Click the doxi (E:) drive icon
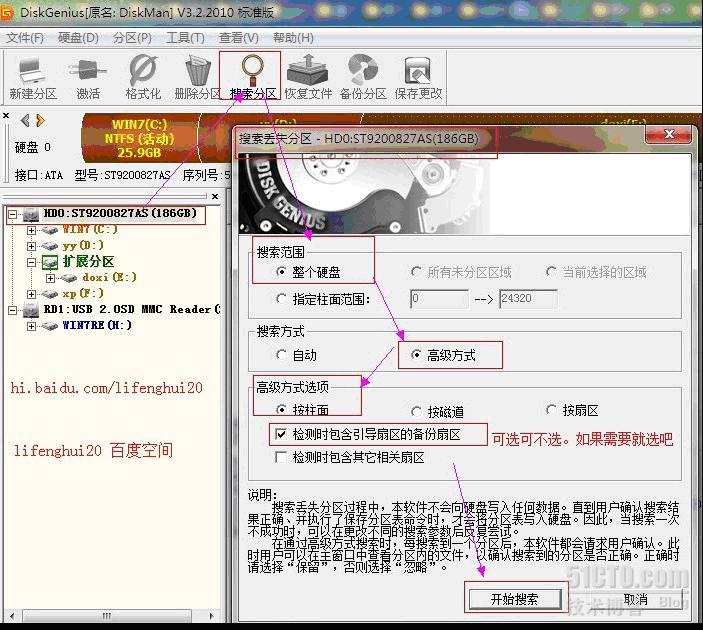Screen dimensions: 703x630 (69, 278)
